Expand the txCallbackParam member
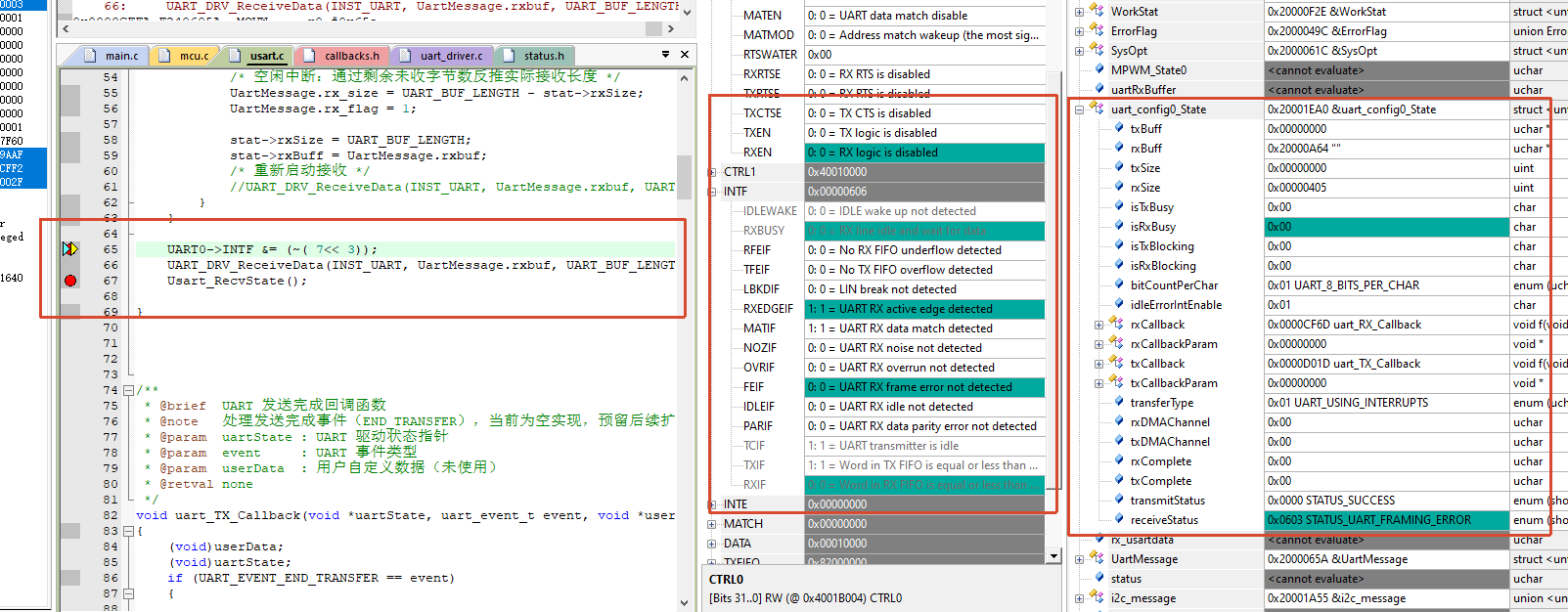1568x612 pixels. click(x=1099, y=383)
